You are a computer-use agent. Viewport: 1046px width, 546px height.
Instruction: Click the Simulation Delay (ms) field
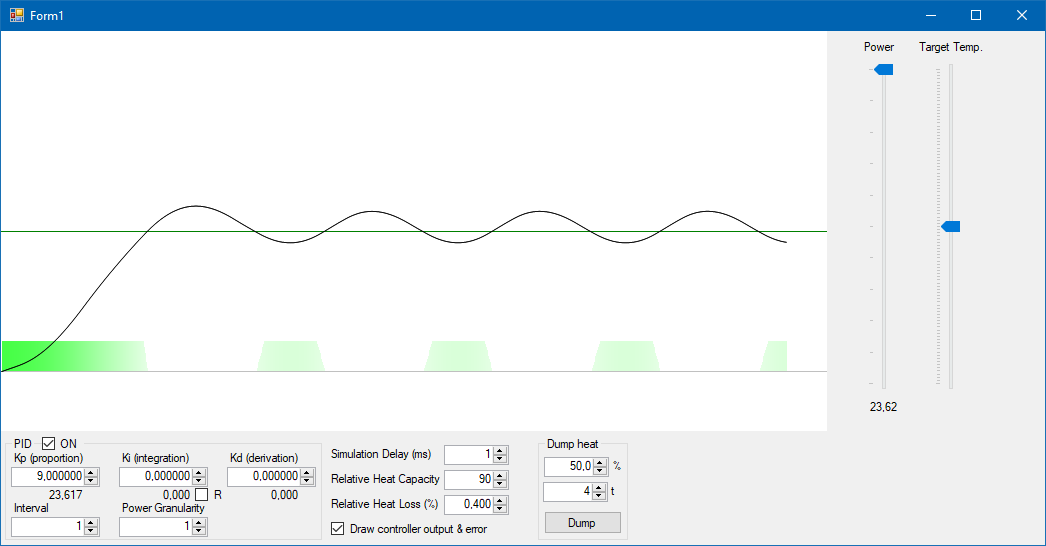tap(469, 455)
